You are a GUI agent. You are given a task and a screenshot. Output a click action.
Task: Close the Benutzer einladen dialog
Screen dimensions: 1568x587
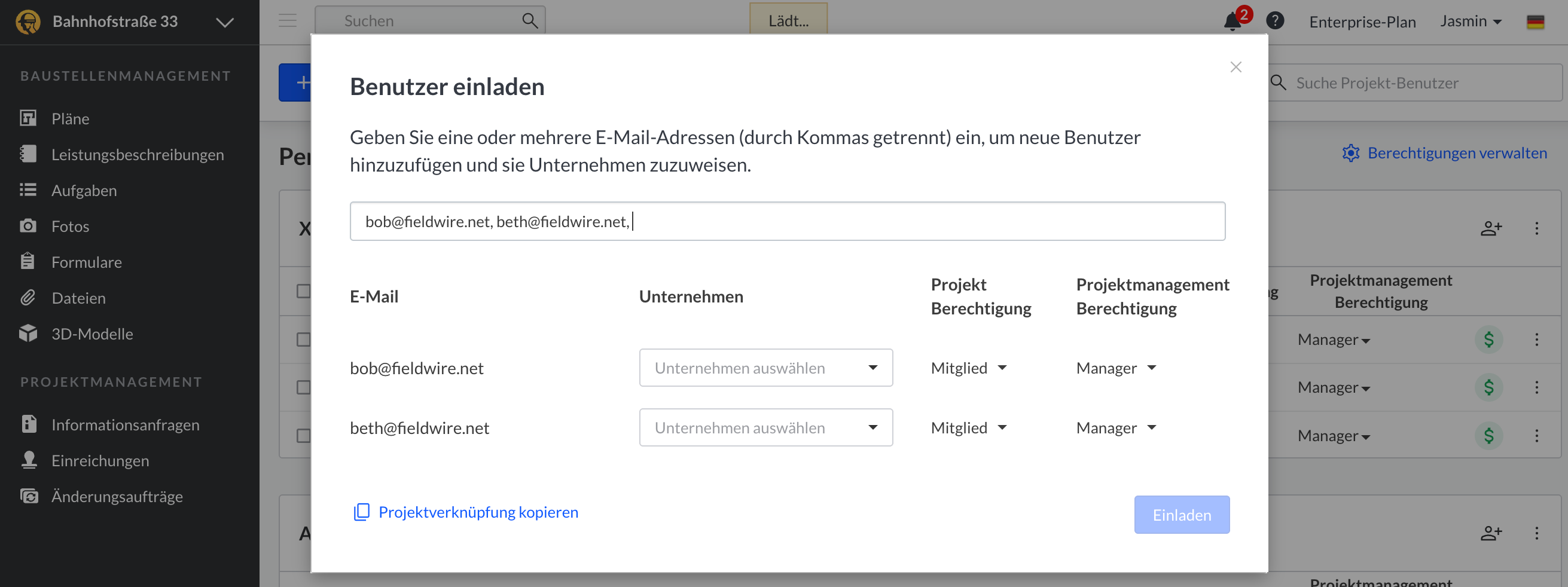click(1236, 67)
